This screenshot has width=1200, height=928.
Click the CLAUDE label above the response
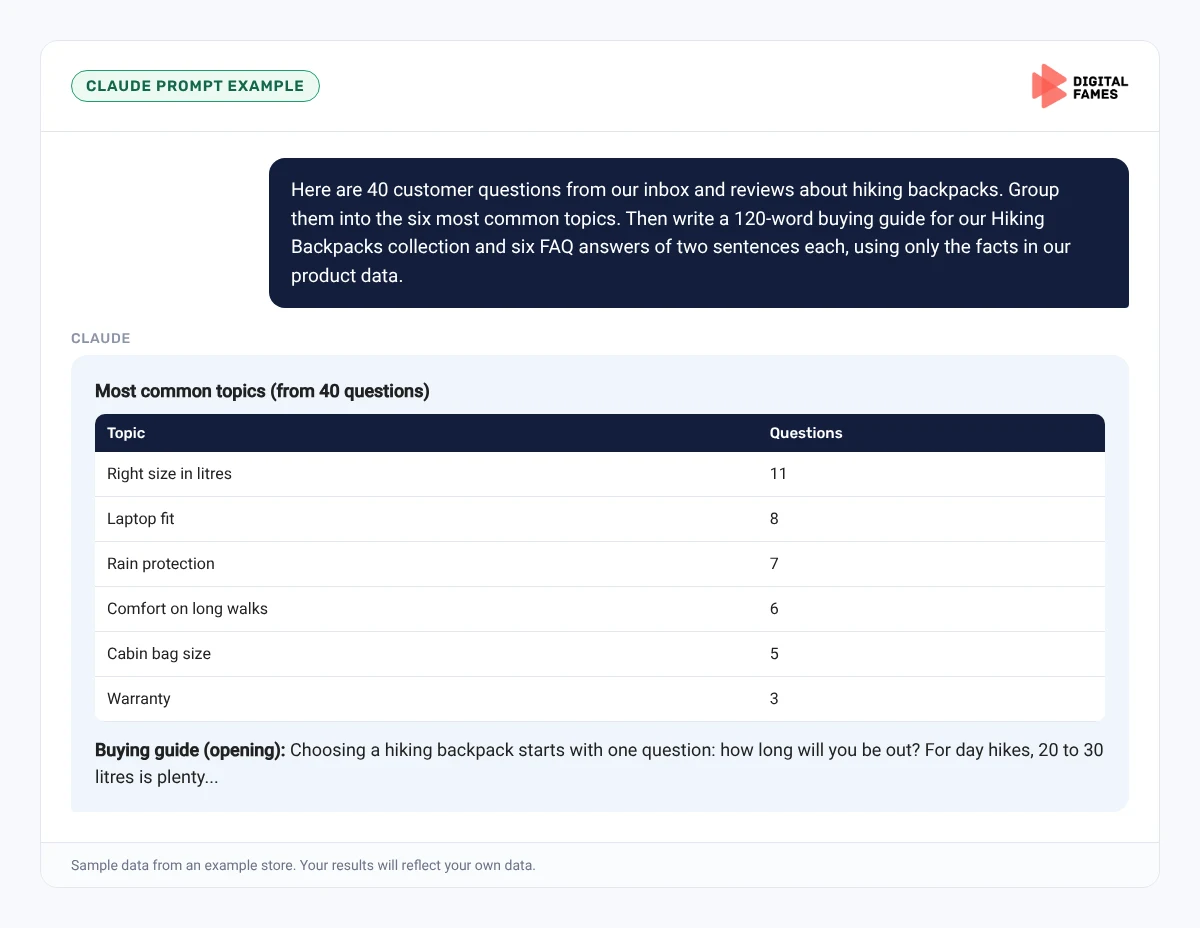click(101, 338)
